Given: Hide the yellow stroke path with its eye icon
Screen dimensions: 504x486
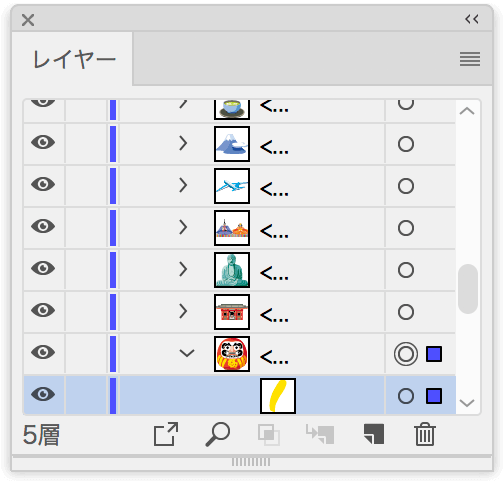Looking at the screenshot, I should 43,394.
